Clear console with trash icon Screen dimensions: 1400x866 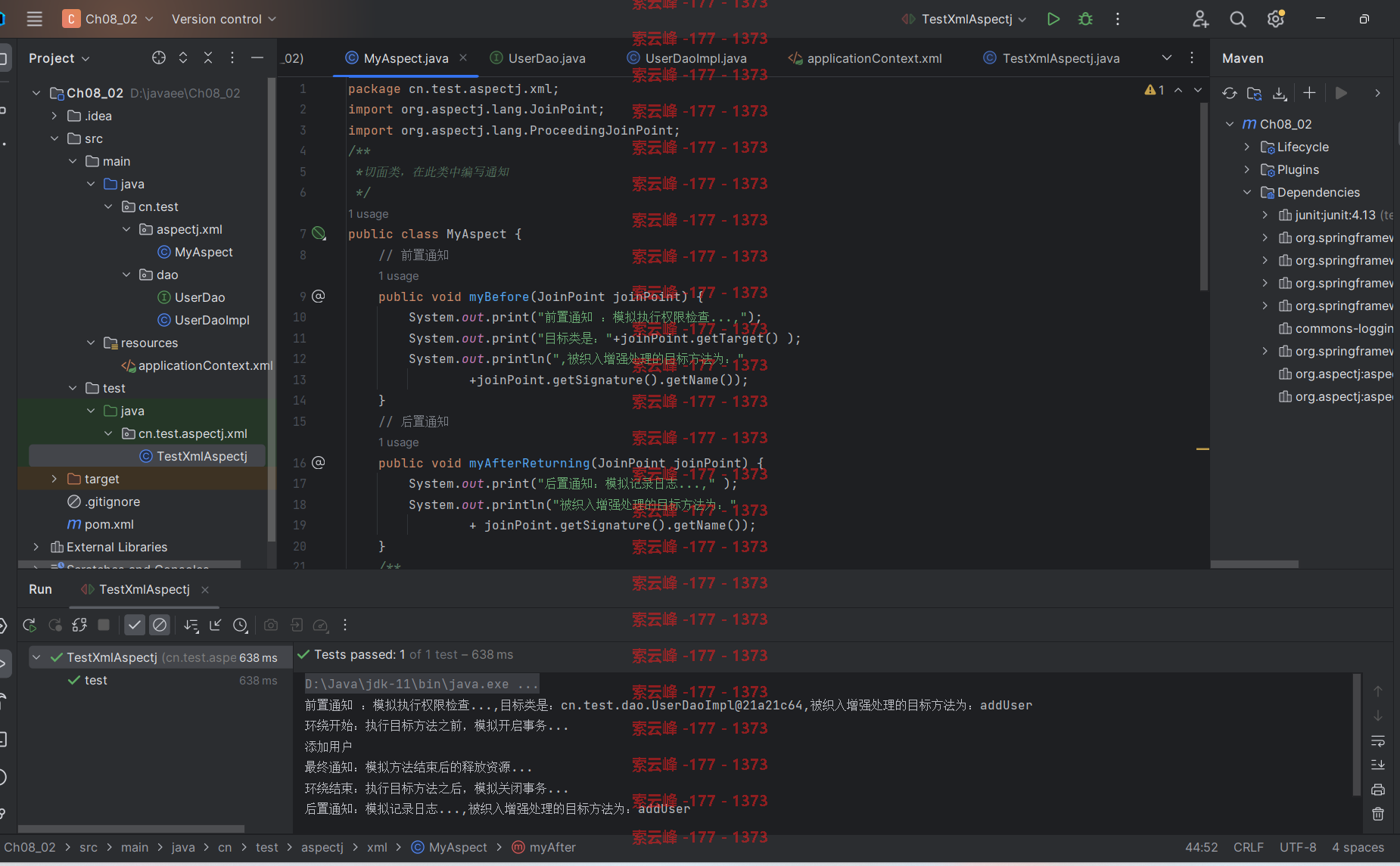click(1378, 814)
